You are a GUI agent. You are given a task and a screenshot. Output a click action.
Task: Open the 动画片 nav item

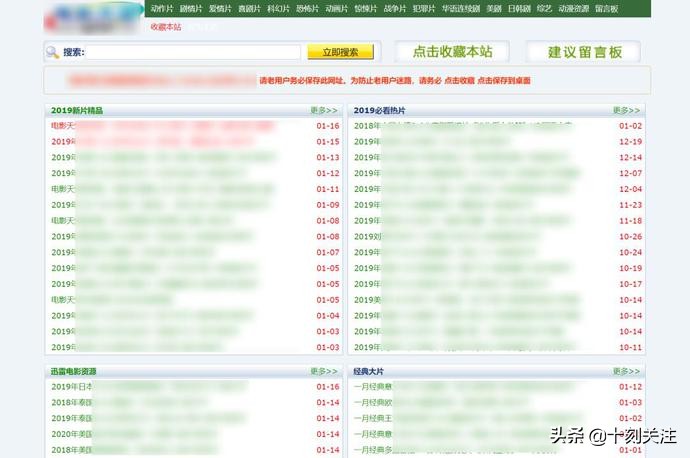[336, 8]
